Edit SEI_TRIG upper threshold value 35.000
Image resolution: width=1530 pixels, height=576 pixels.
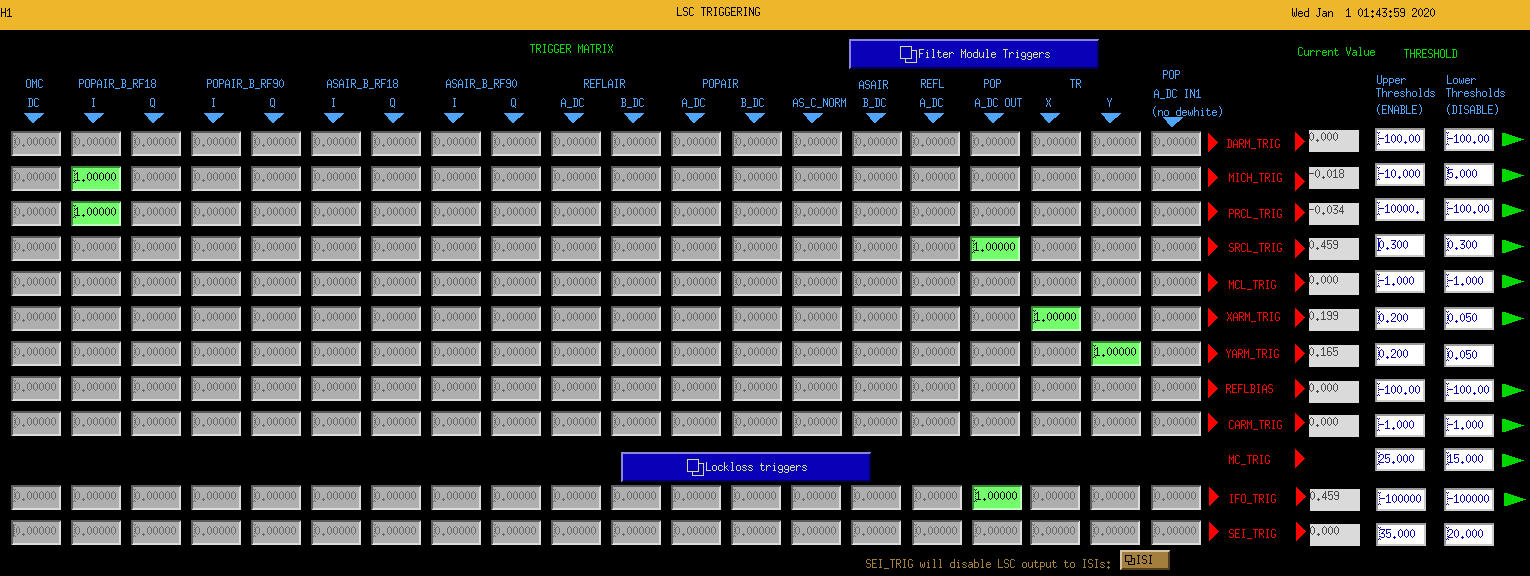(1400, 534)
